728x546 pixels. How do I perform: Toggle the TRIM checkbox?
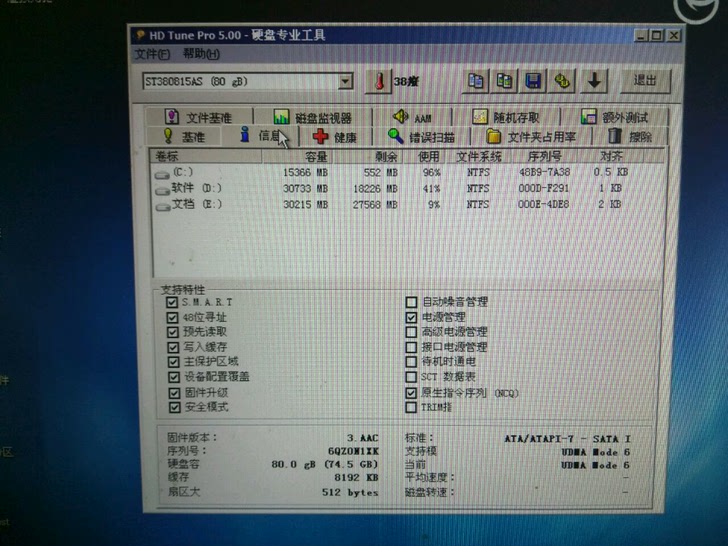click(x=411, y=408)
